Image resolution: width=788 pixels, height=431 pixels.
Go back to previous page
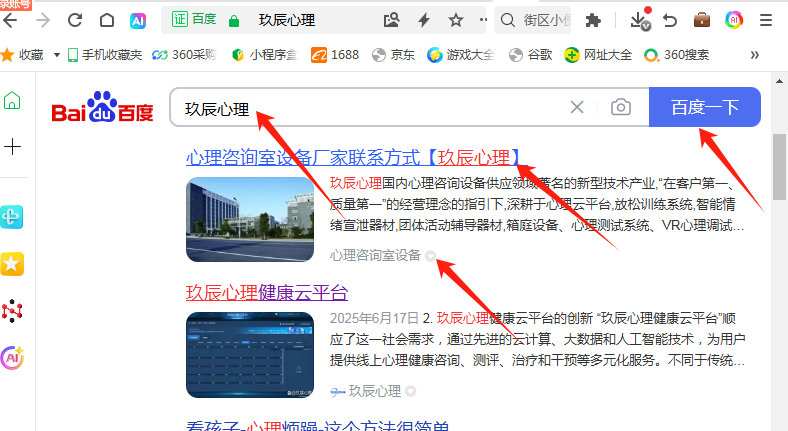click(x=10, y=20)
